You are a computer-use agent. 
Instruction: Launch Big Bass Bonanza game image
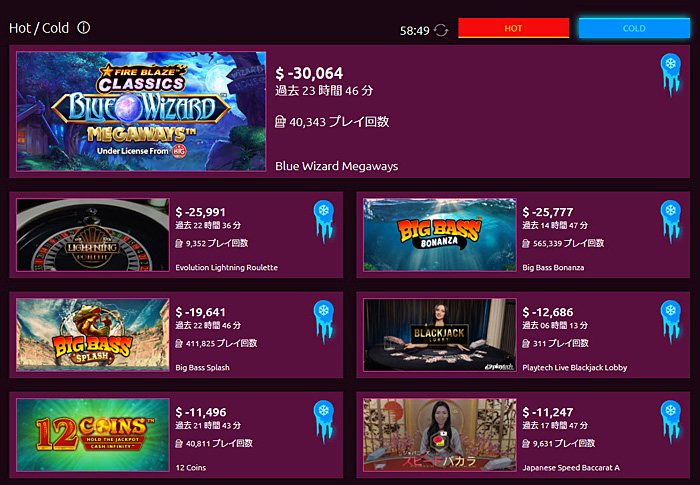pyautogui.click(x=440, y=235)
